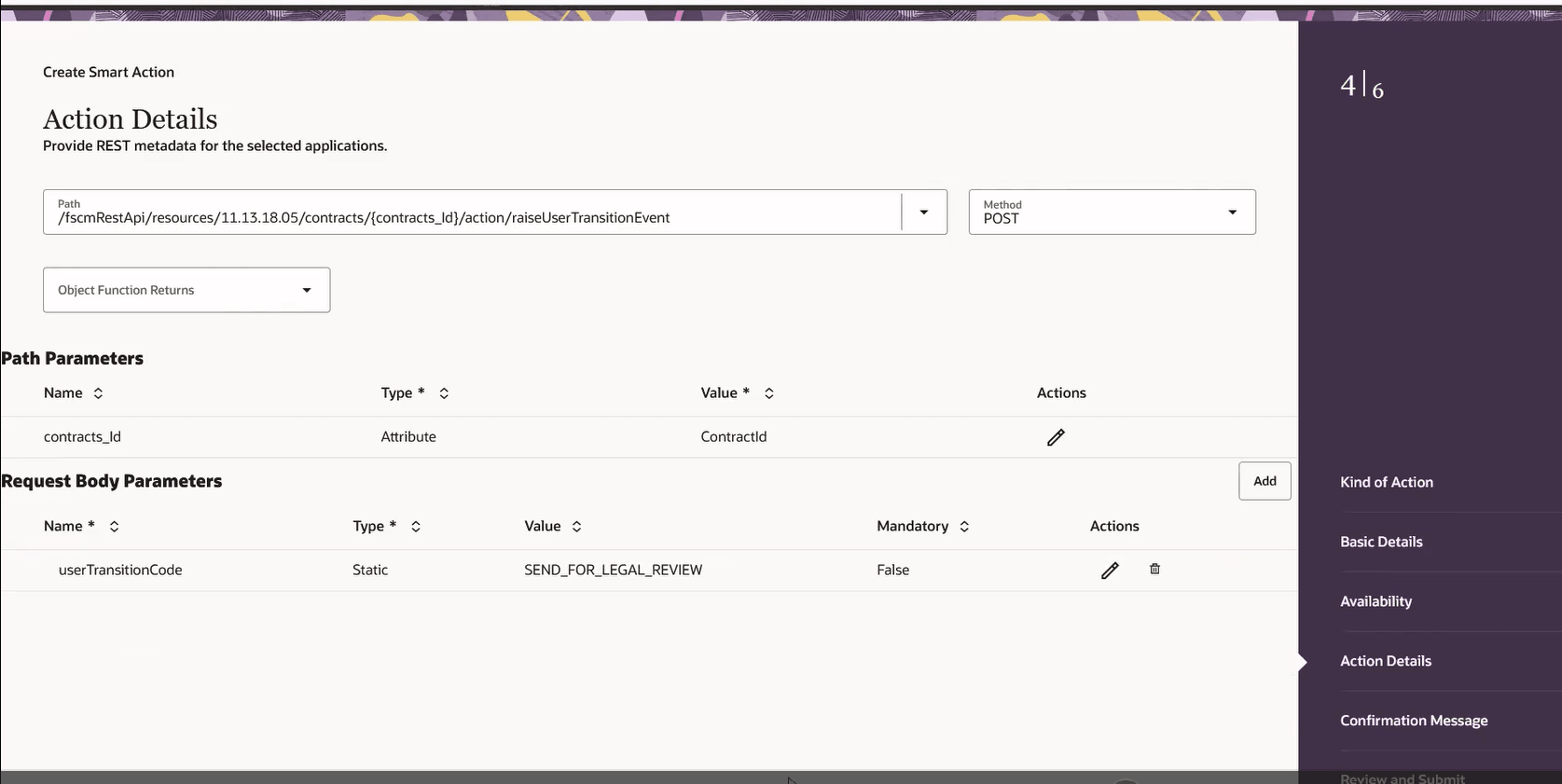The height and width of the screenshot is (784, 1562).
Task: Edit the contracts_Id path parameter
Action: [x=1056, y=437]
